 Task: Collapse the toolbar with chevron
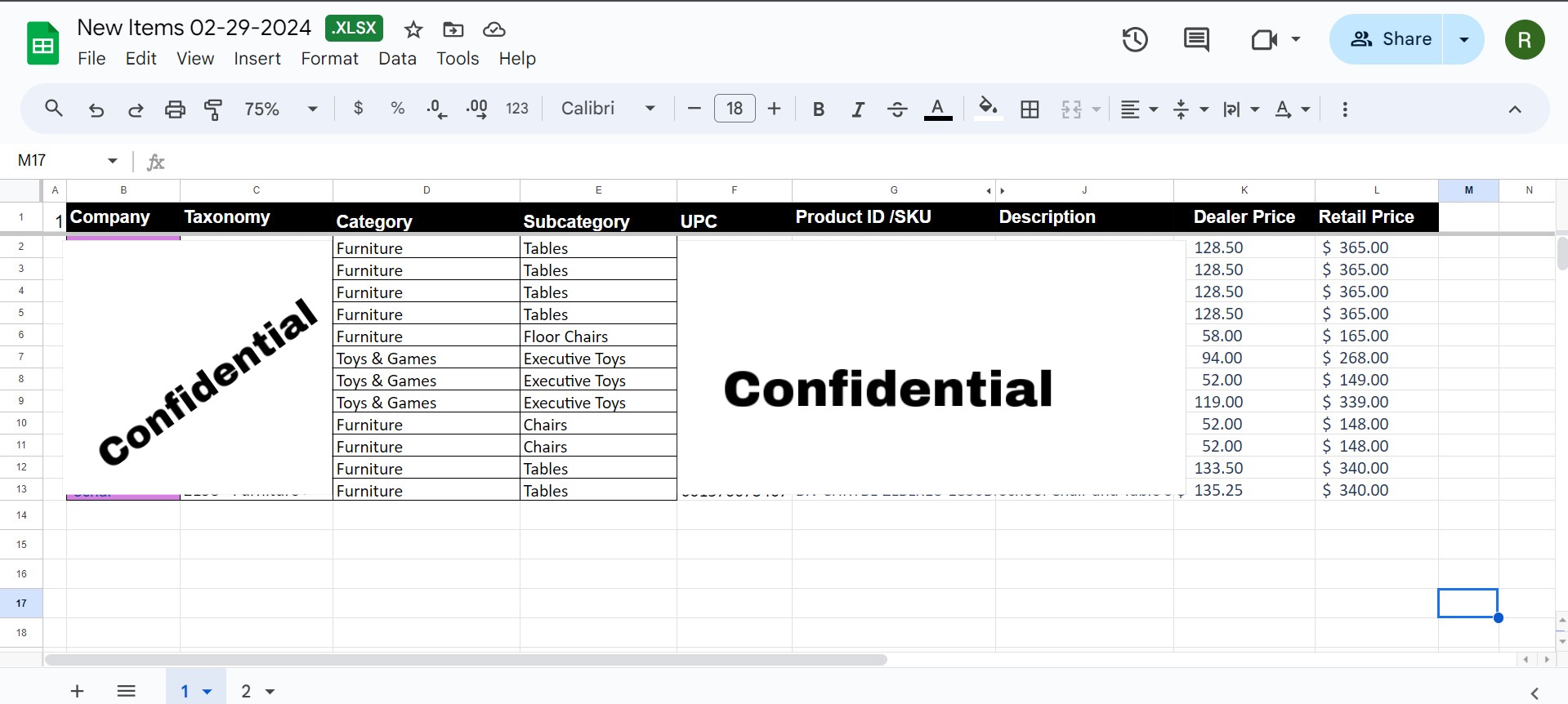(1514, 109)
